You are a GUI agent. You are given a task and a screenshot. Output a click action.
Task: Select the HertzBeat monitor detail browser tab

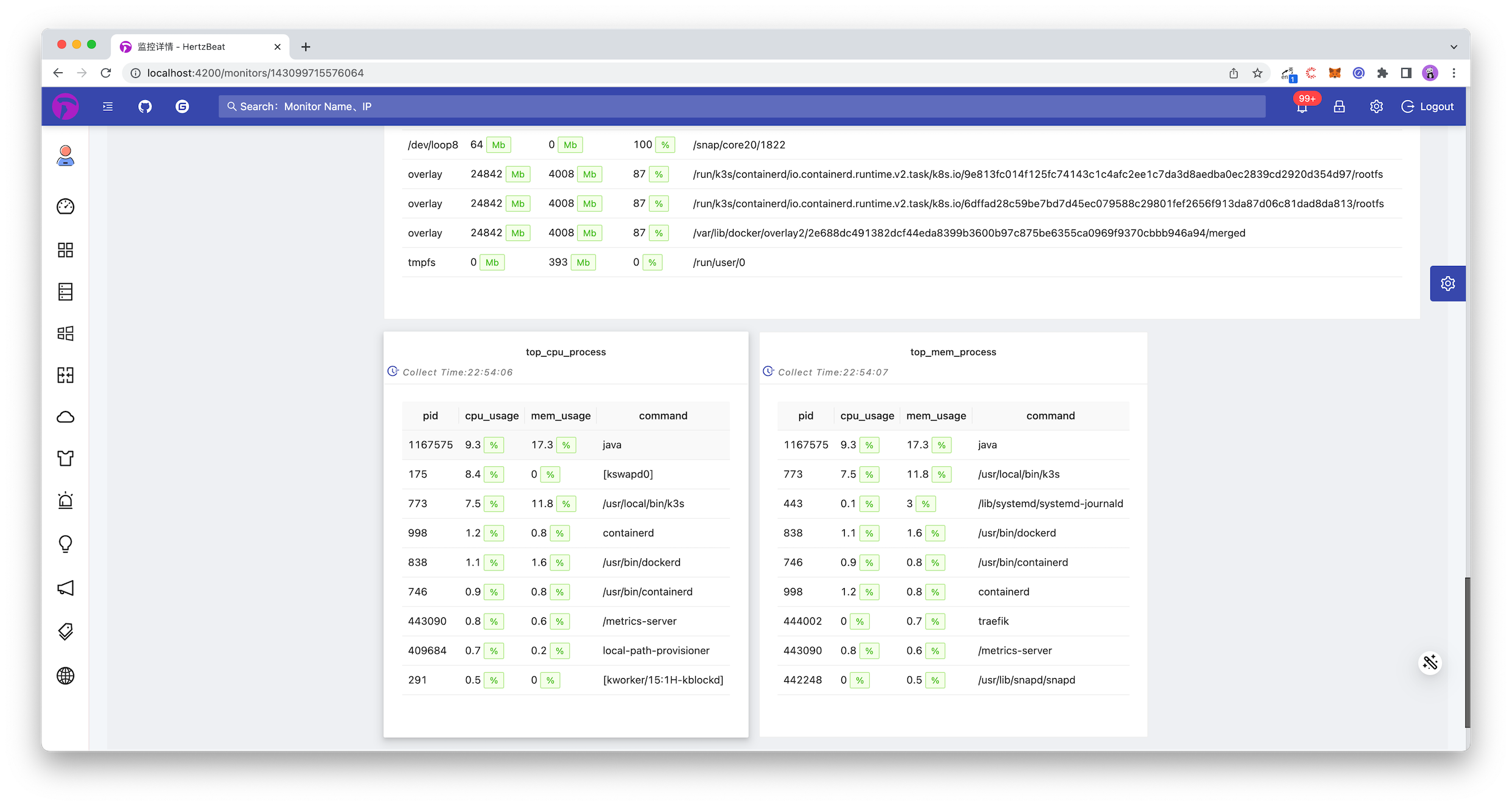click(195, 46)
